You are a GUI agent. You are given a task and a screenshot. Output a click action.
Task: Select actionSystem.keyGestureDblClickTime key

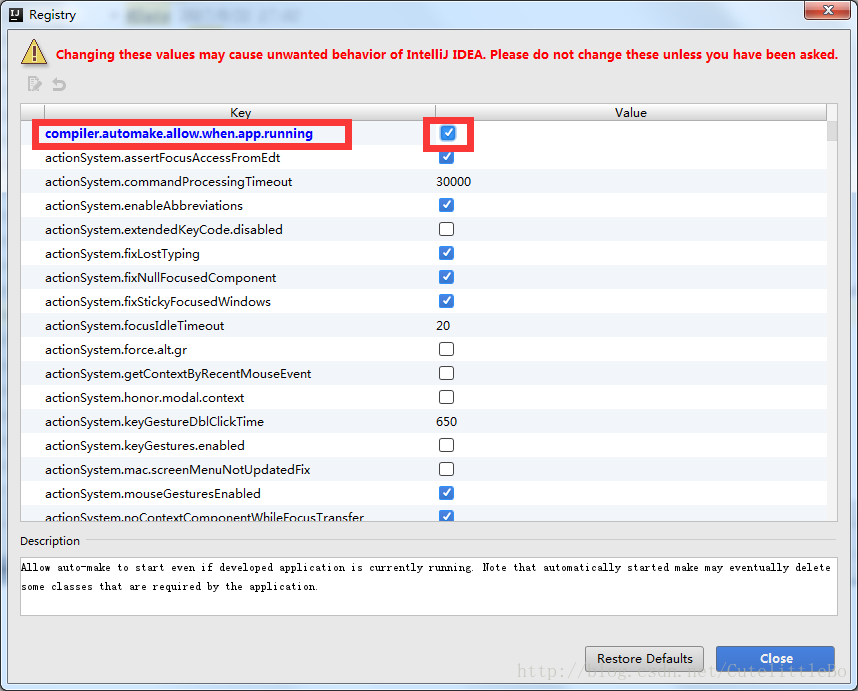[154, 422]
